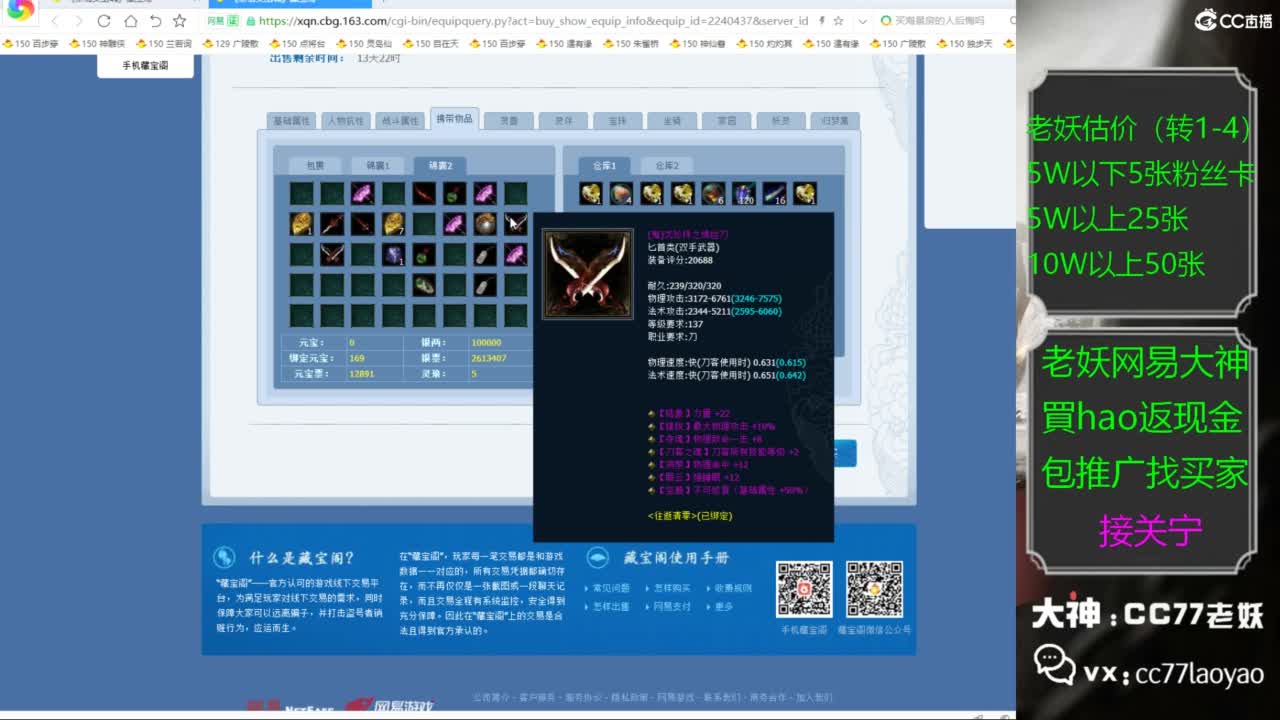Viewport: 1280px width, 720px height.
Task: Open the 灵兽 tab
Action: [x=509, y=121]
